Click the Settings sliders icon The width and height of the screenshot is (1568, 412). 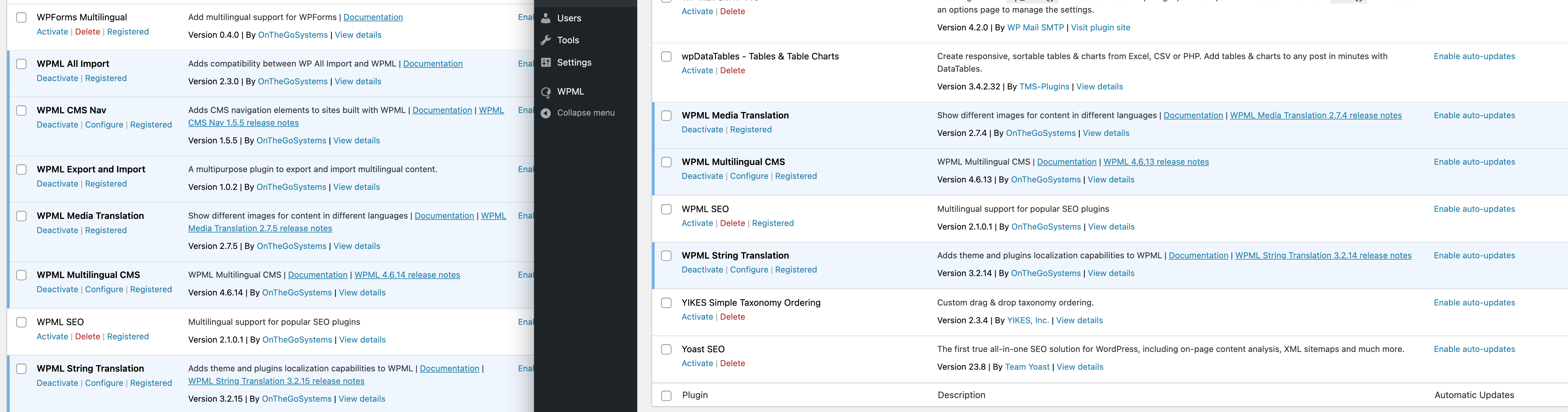click(546, 62)
